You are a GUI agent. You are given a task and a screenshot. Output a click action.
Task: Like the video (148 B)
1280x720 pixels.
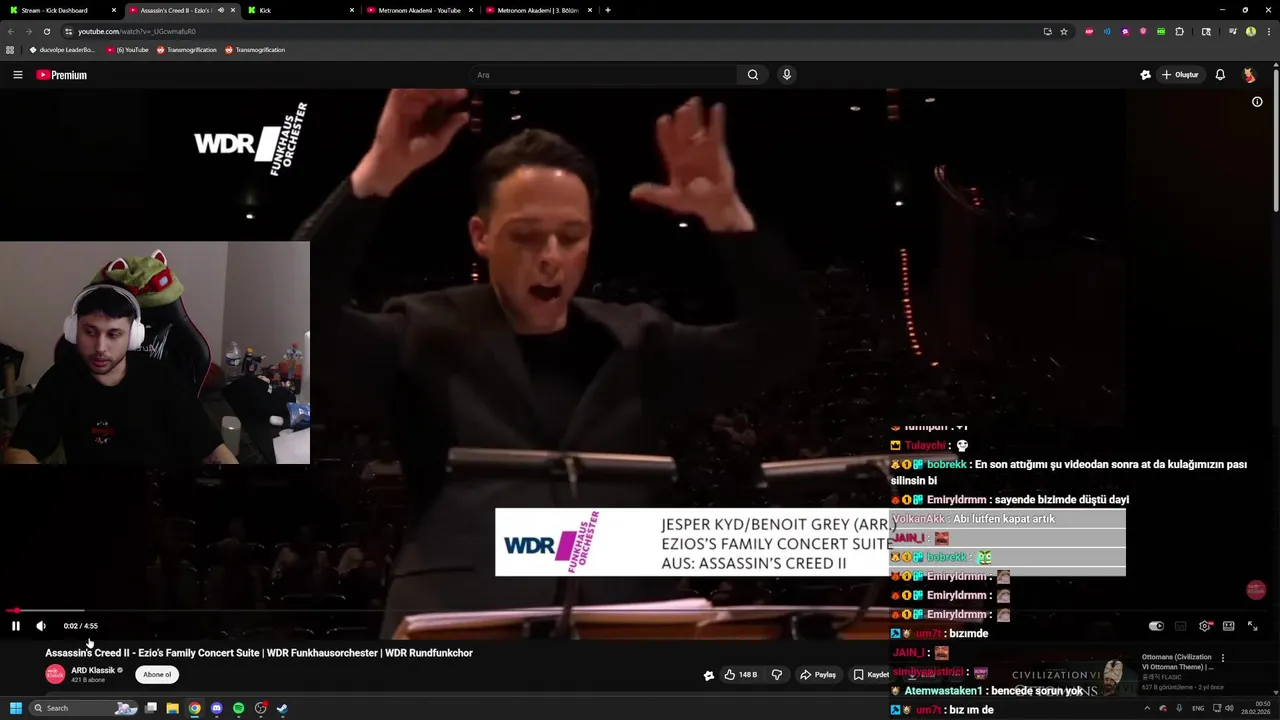741,675
